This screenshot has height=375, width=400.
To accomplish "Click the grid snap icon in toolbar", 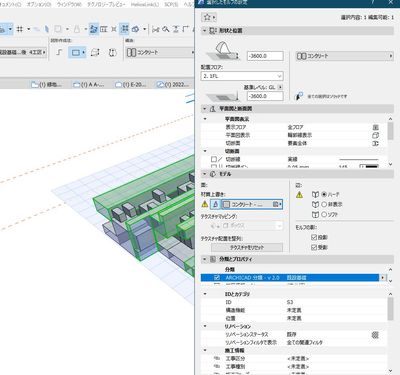I will pyautogui.click(x=20, y=29).
